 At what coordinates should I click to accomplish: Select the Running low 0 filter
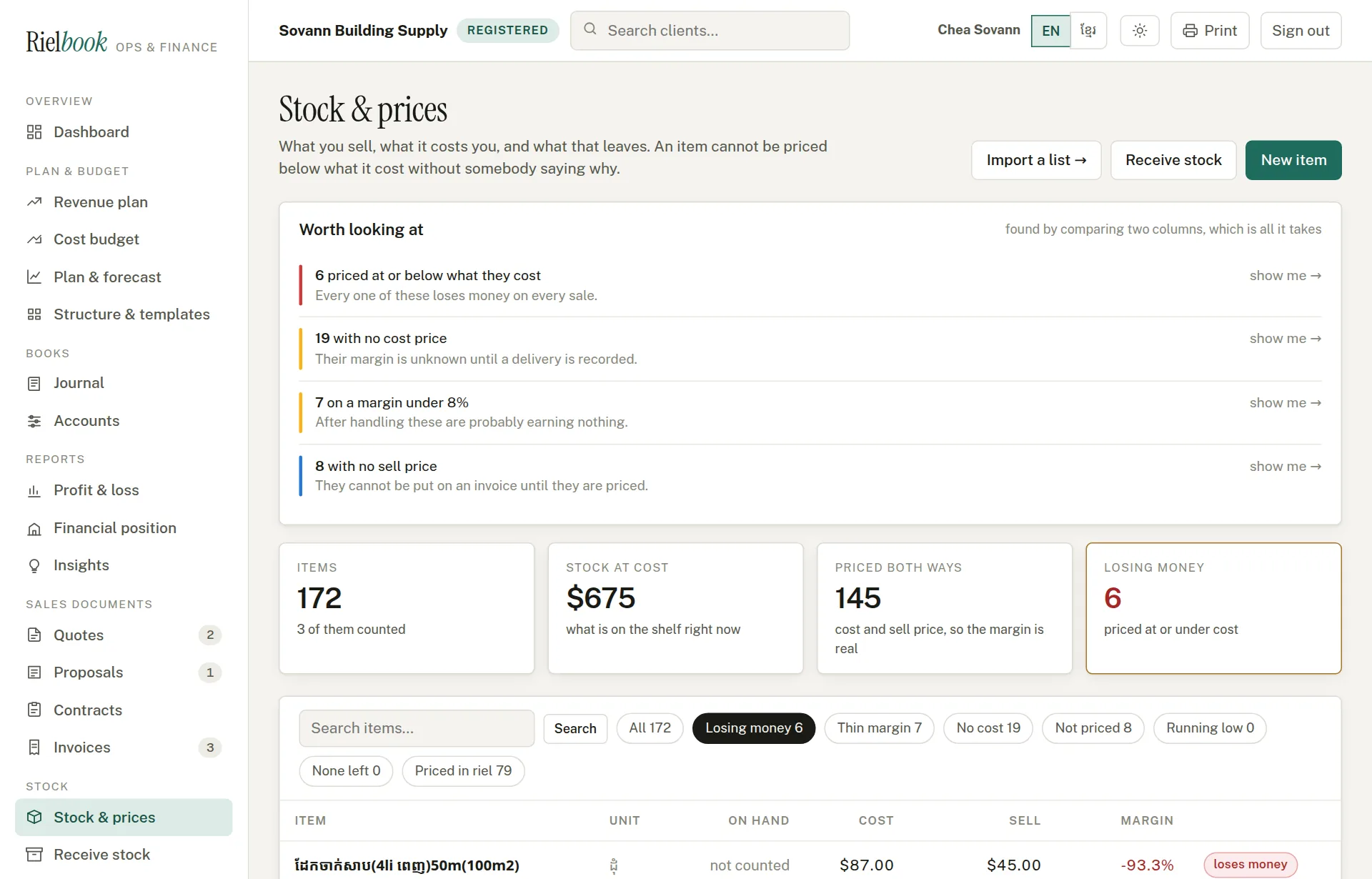click(x=1210, y=728)
